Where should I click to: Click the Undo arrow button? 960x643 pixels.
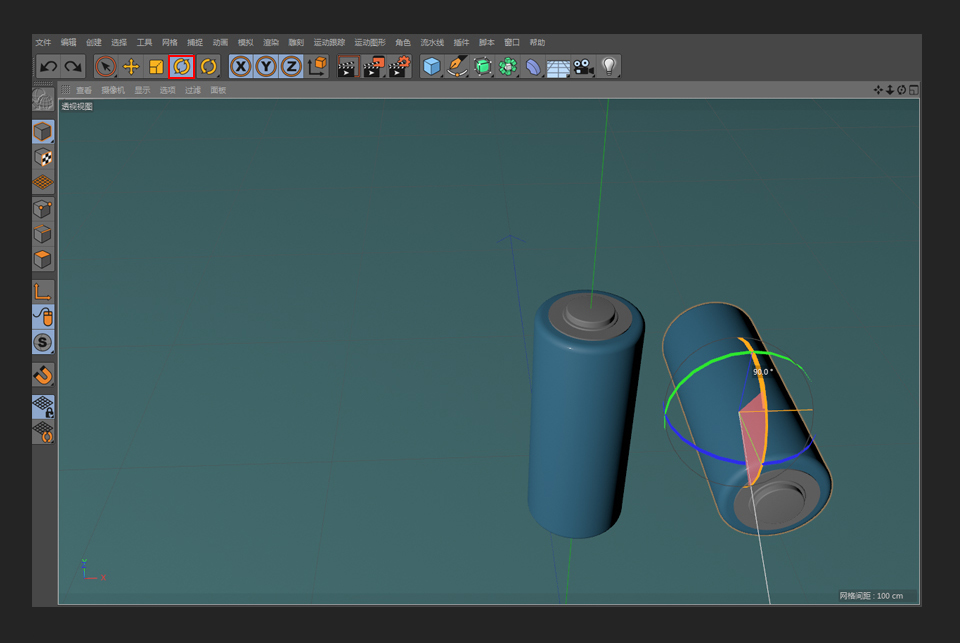47,66
